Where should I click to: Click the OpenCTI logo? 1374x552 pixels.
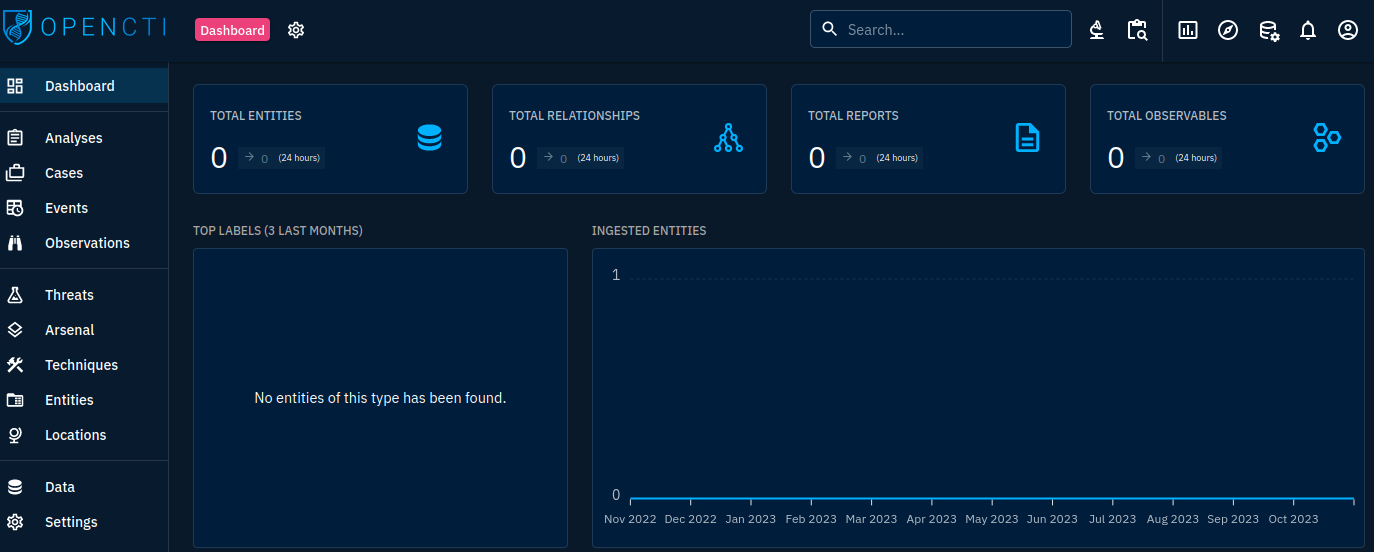[85, 28]
